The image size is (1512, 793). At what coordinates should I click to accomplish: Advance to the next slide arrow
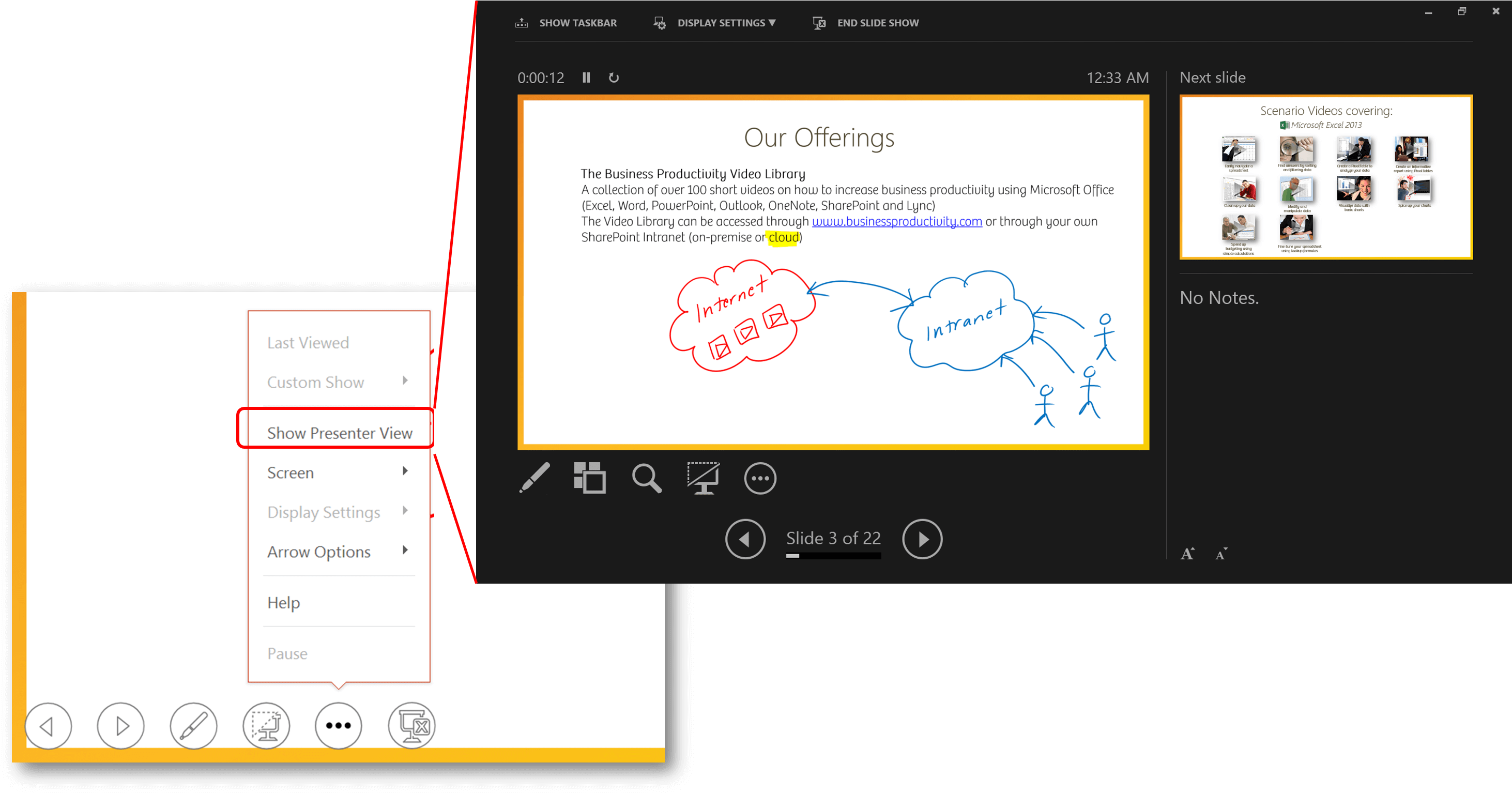(x=922, y=539)
